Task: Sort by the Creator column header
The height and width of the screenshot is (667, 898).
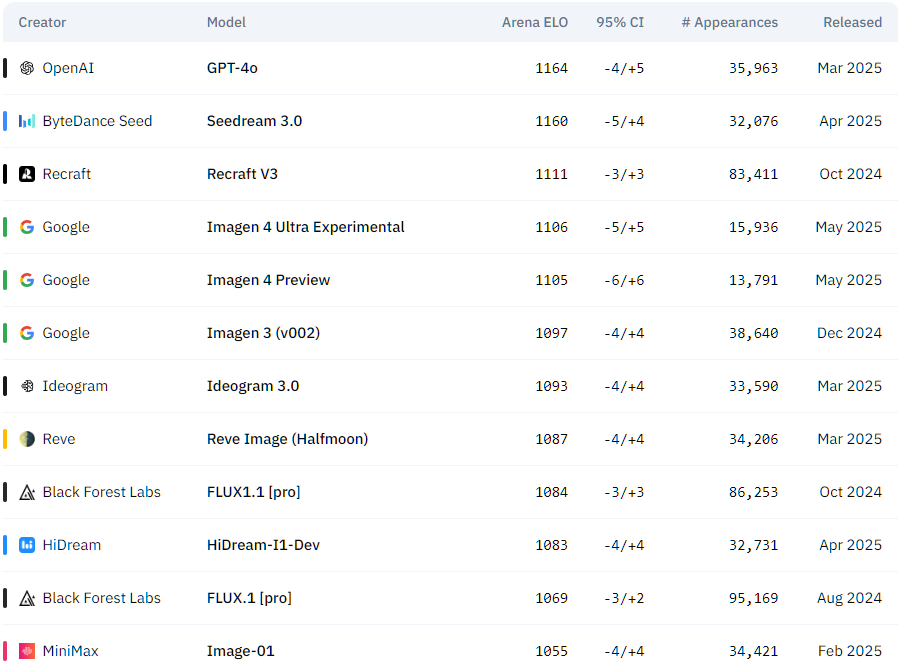Action: (42, 22)
